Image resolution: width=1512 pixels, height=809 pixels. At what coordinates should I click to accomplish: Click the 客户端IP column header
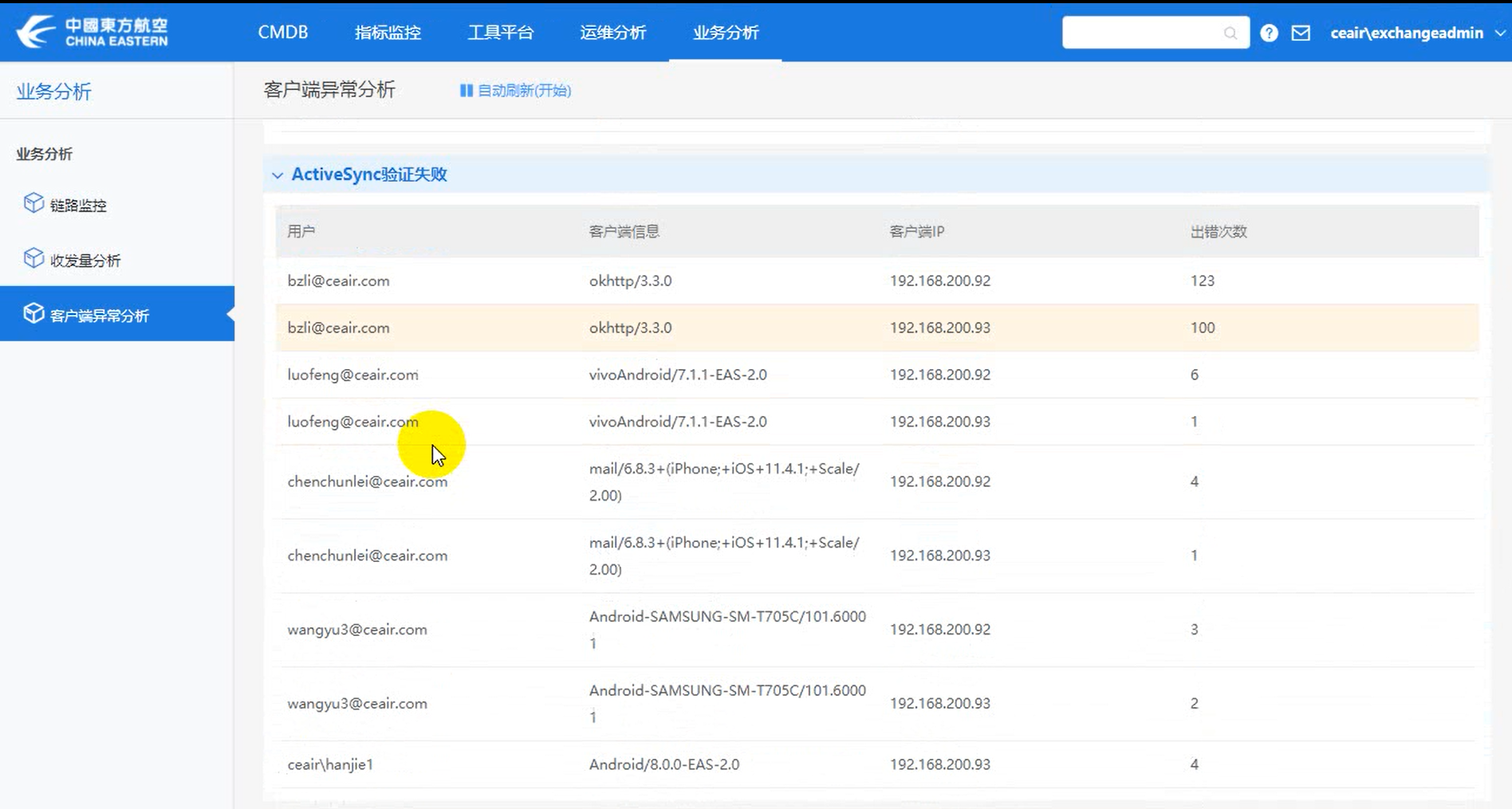click(917, 231)
